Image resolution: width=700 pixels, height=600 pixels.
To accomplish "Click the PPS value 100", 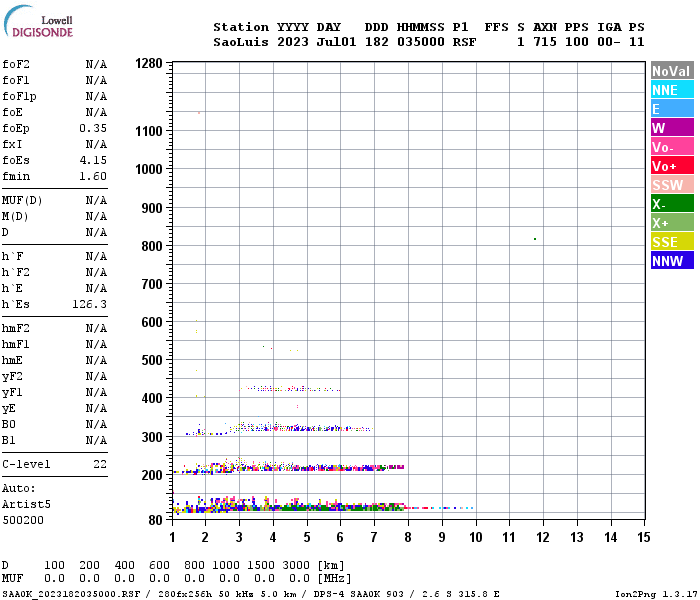I will (x=577, y=42).
